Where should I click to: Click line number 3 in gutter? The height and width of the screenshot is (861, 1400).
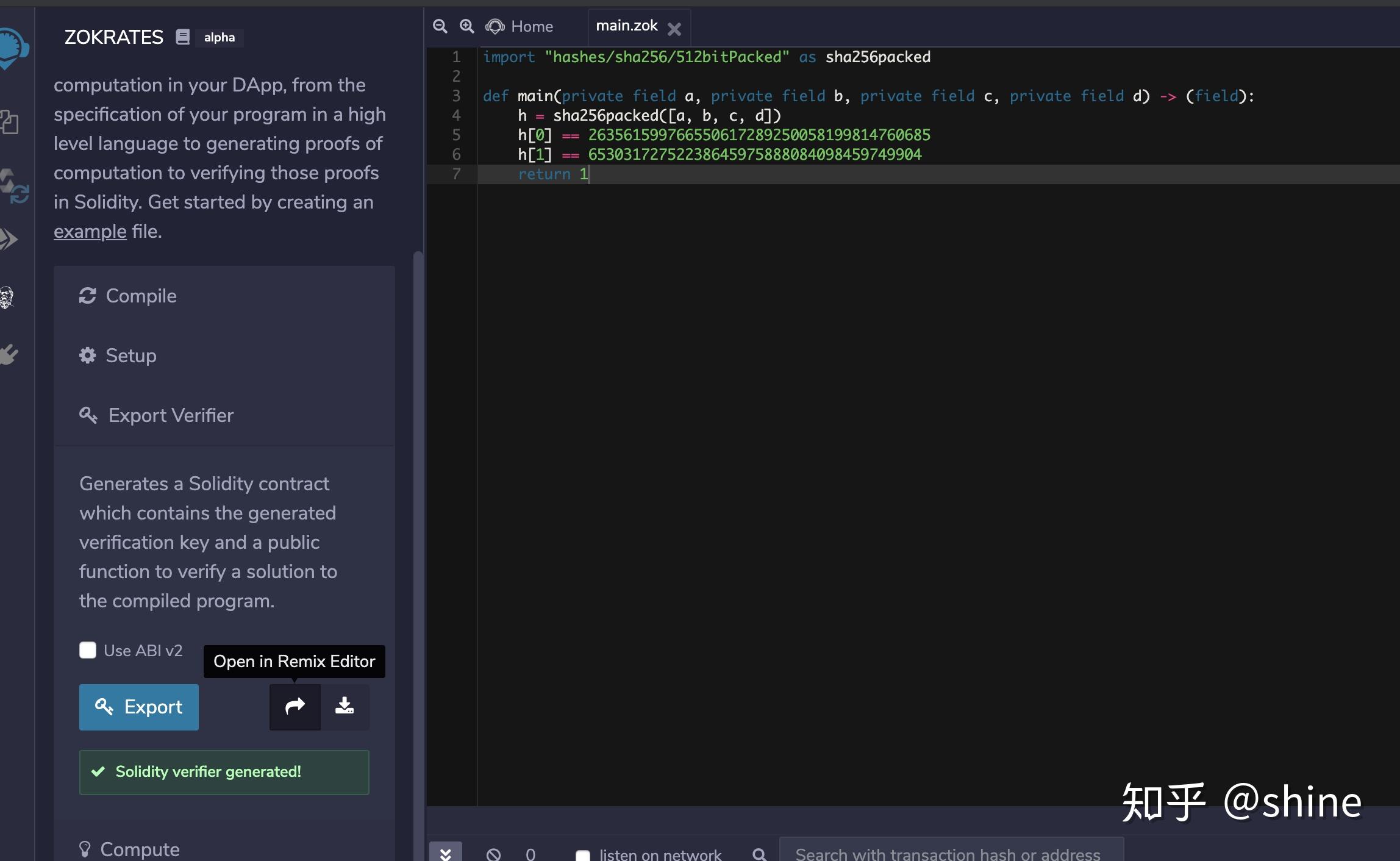pos(456,96)
